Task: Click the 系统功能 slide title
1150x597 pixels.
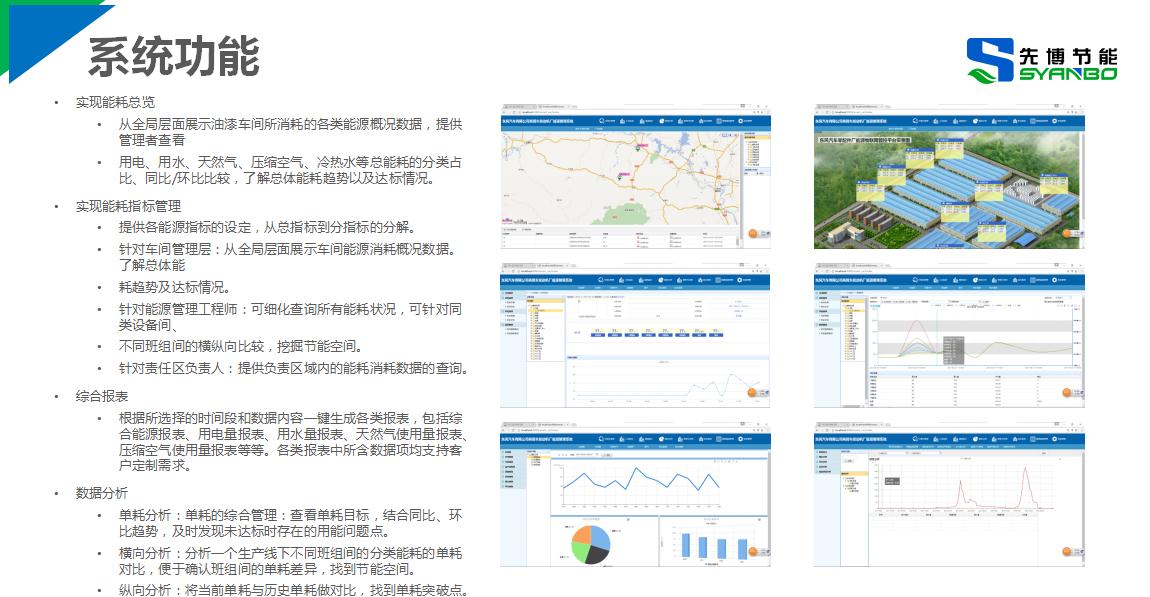Action: tap(173, 56)
